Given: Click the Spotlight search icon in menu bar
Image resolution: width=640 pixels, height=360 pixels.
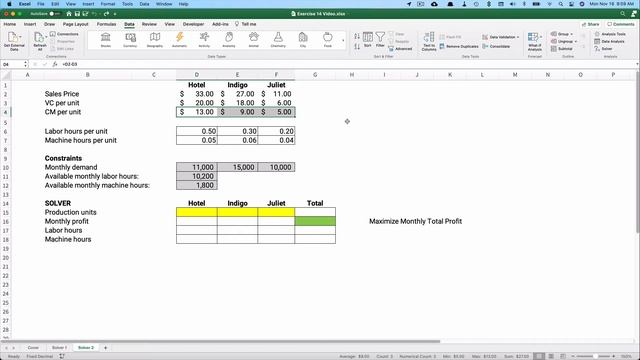Looking at the screenshot, I should click(561, 4).
